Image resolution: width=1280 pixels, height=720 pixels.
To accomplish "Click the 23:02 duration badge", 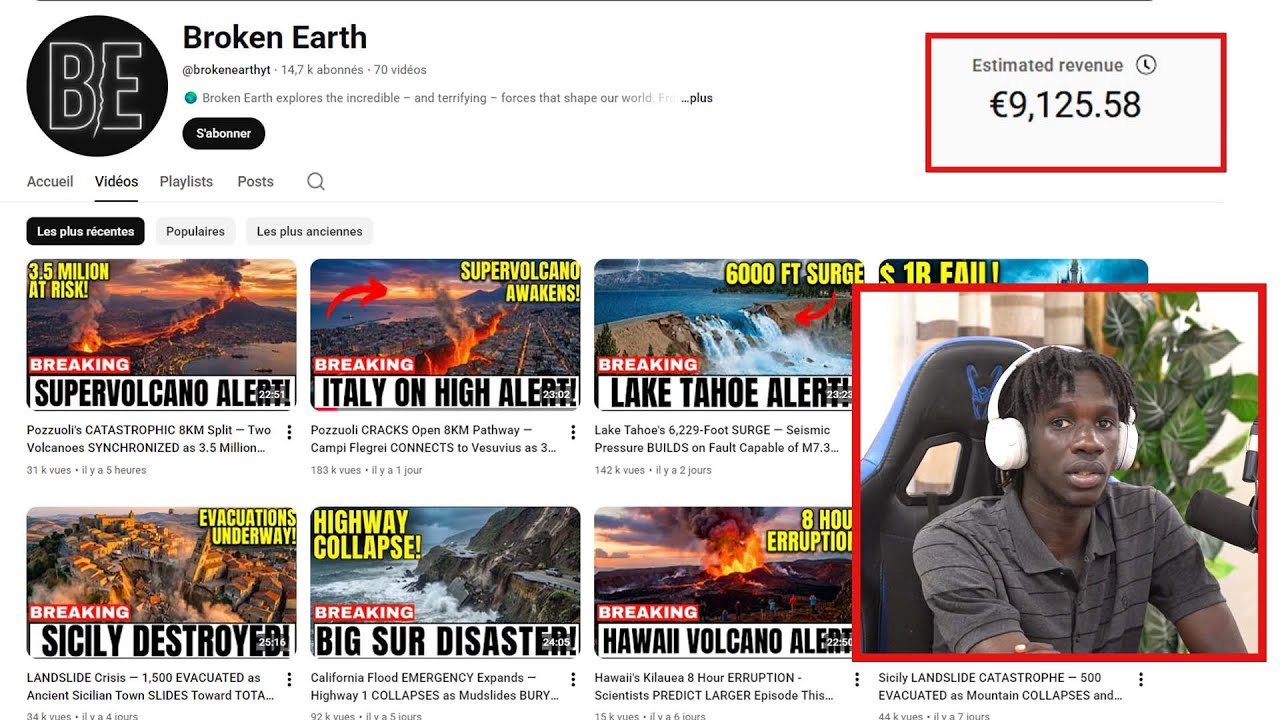I will [555, 395].
